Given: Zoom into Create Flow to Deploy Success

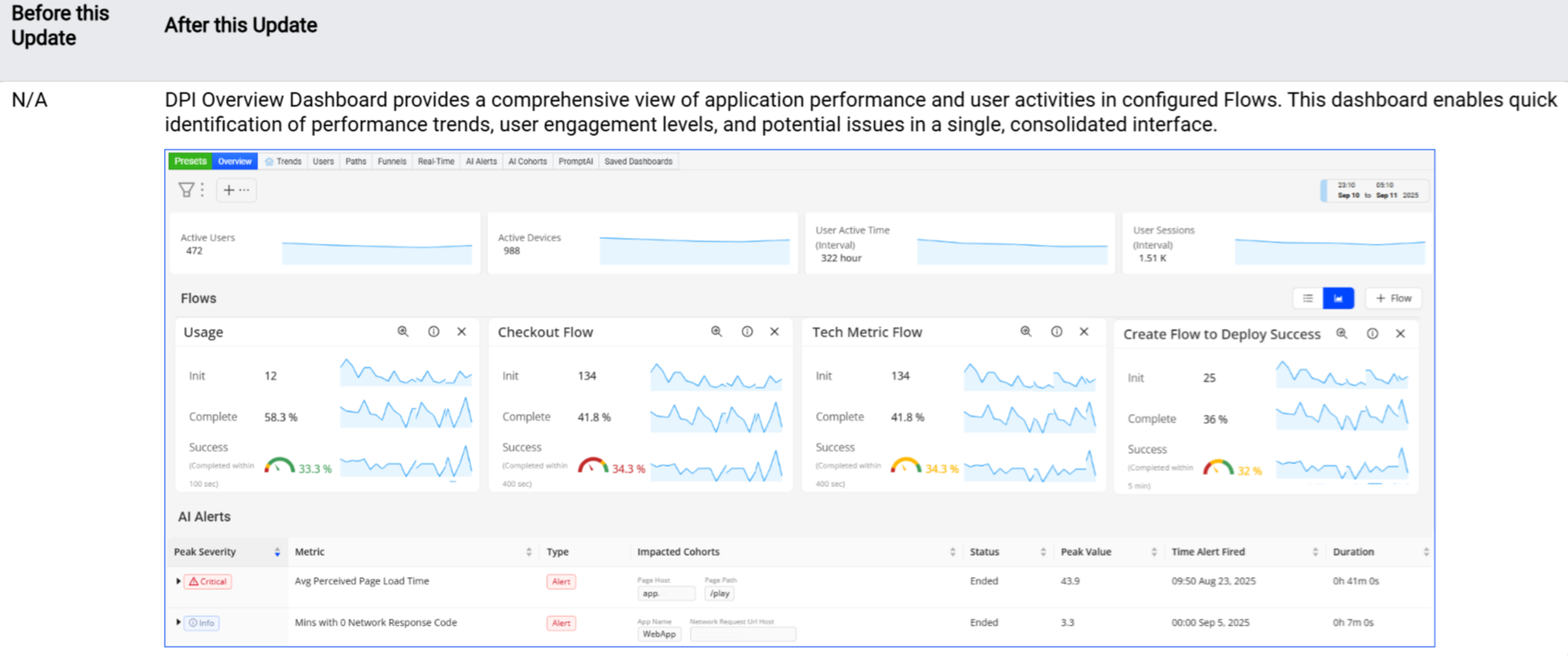Looking at the screenshot, I should 1341,334.
